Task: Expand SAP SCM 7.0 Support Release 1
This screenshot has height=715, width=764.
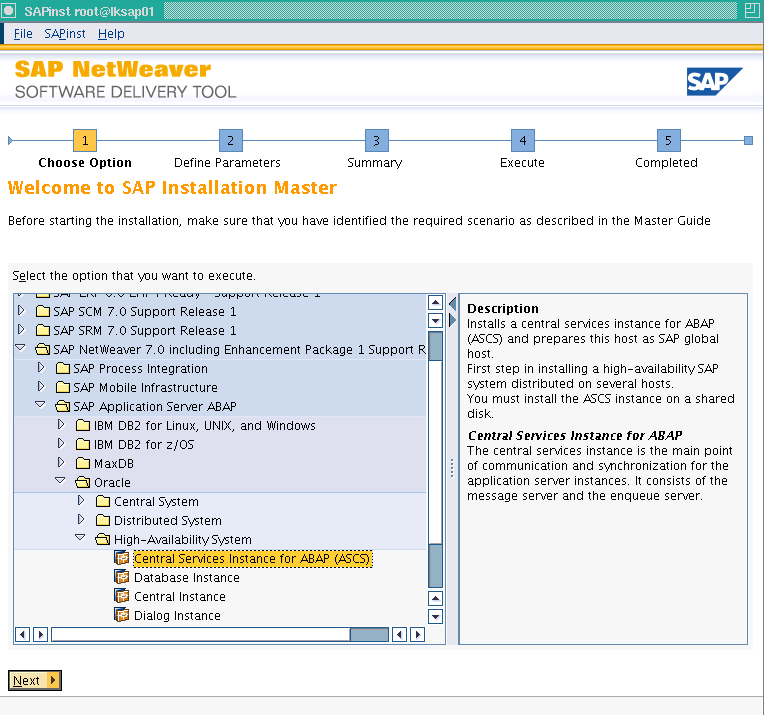Action: 21,310
